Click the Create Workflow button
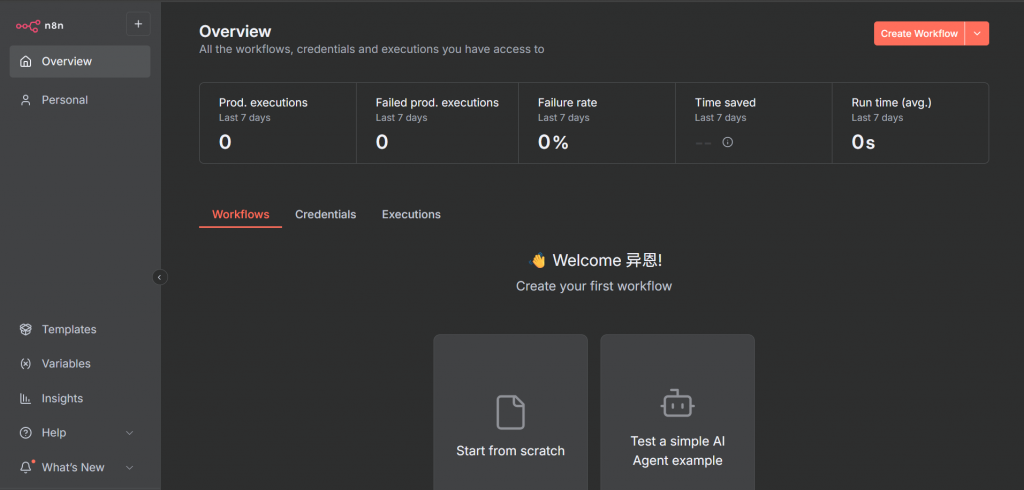Screen dimensions: 1024x490 (918, 34)
